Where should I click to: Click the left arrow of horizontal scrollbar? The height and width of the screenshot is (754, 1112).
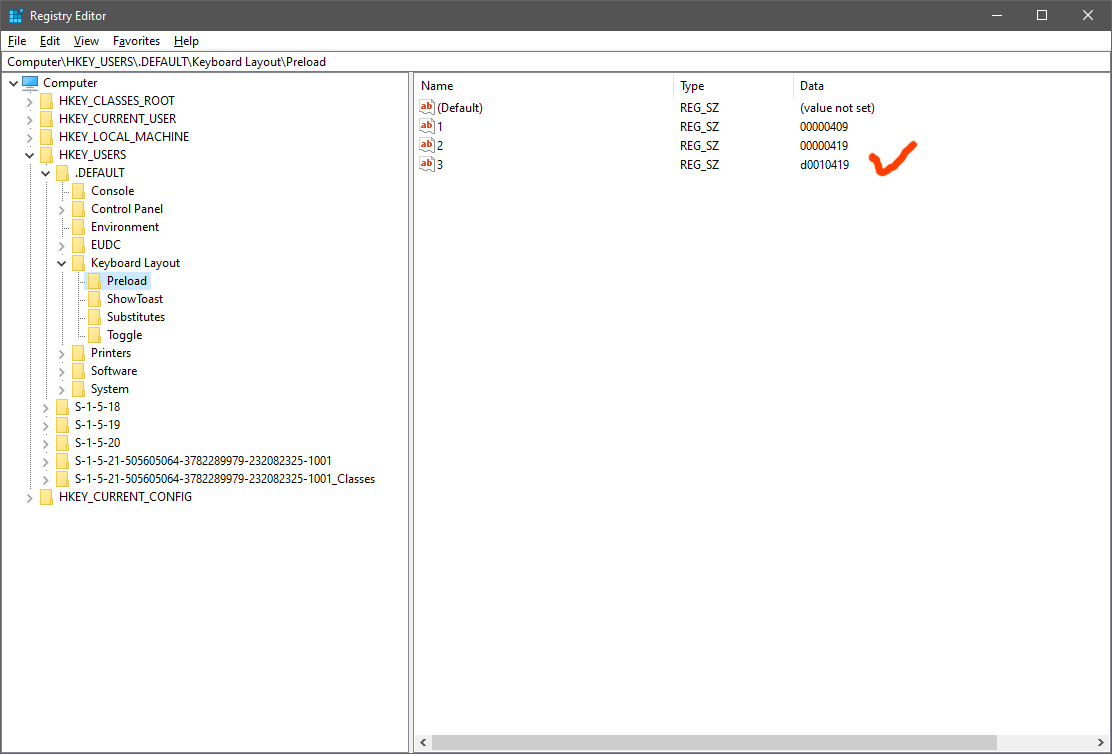pos(423,743)
